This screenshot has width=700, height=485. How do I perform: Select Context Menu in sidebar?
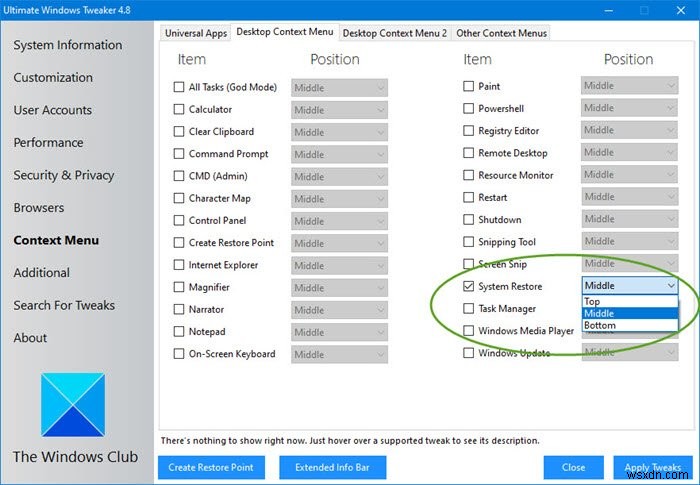(56, 240)
